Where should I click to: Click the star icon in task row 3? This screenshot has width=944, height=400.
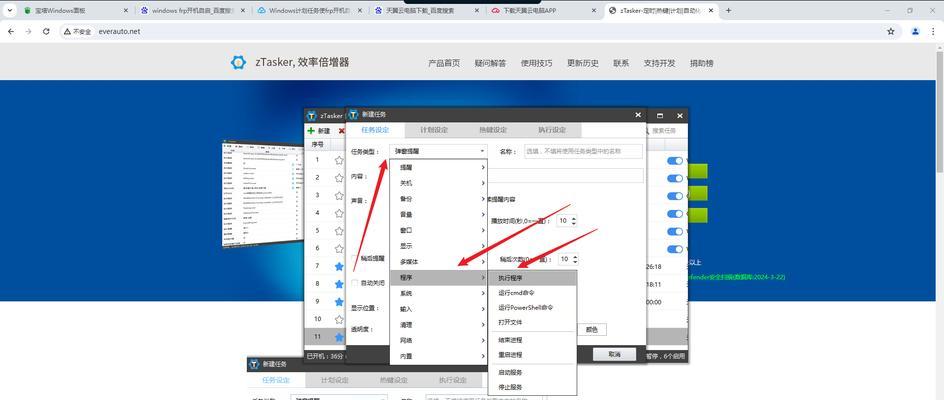click(339, 195)
